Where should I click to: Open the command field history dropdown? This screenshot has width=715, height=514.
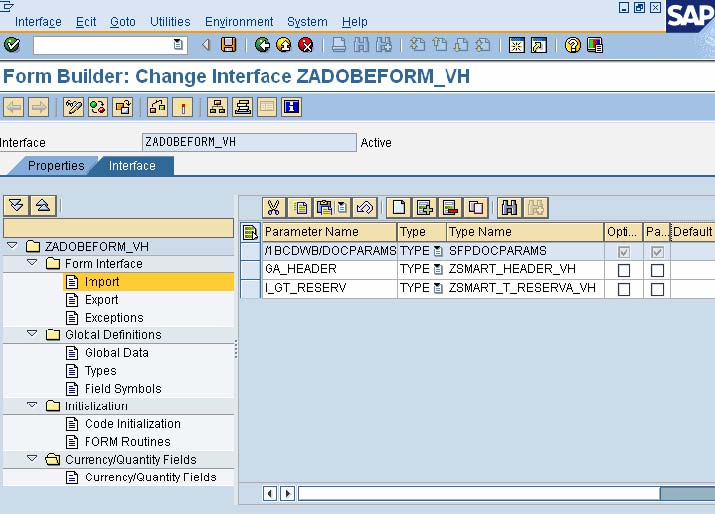click(x=178, y=45)
